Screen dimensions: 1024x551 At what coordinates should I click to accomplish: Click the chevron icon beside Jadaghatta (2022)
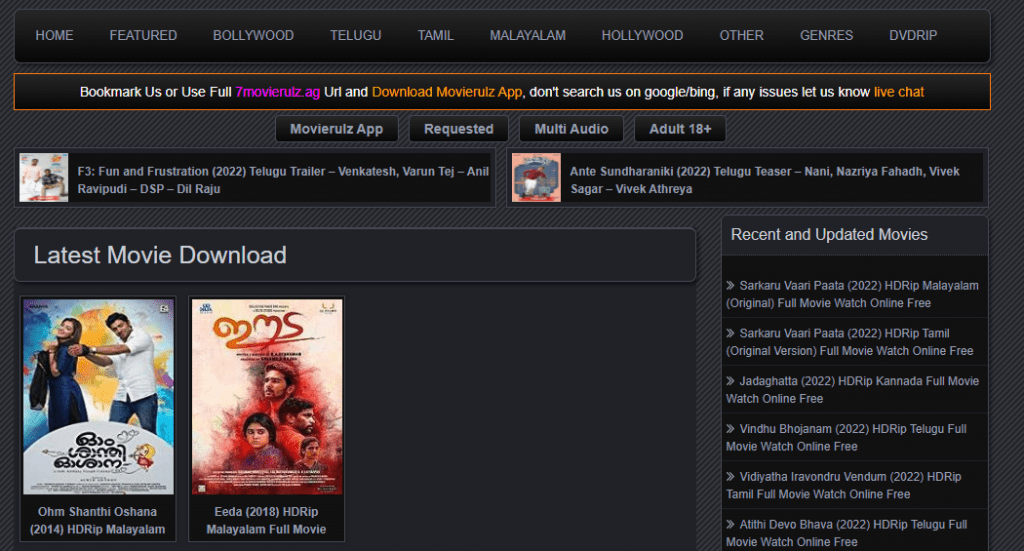click(x=731, y=381)
